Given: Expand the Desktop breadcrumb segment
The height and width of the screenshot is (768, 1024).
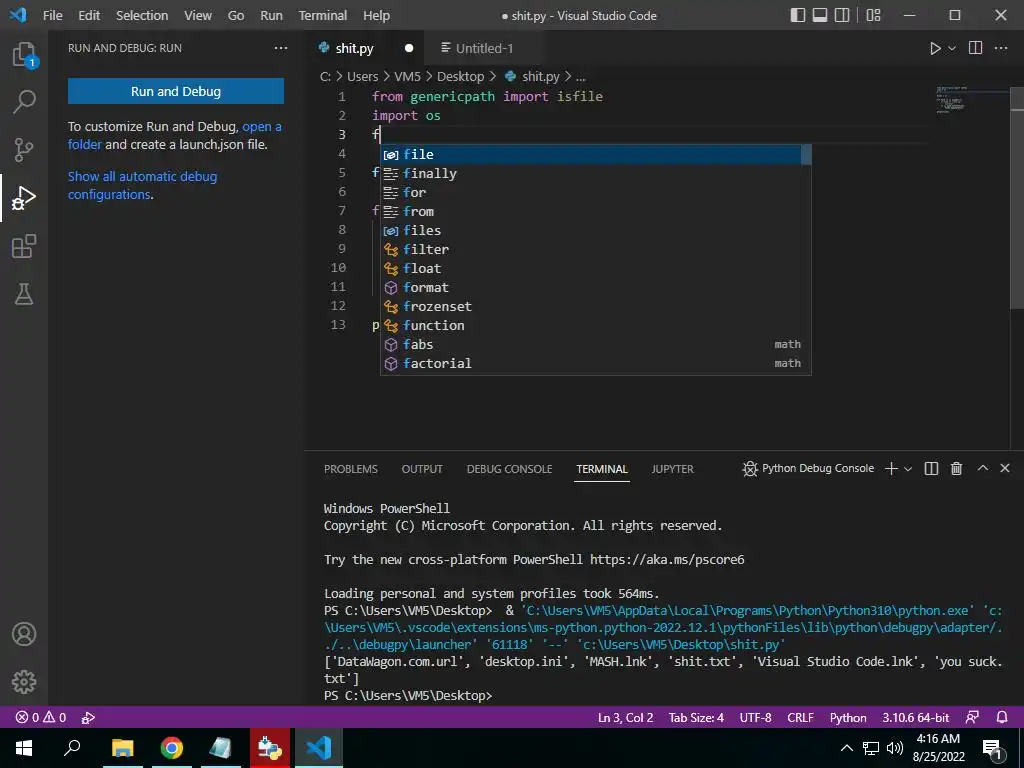Looking at the screenshot, I should click(x=460, y=76).
